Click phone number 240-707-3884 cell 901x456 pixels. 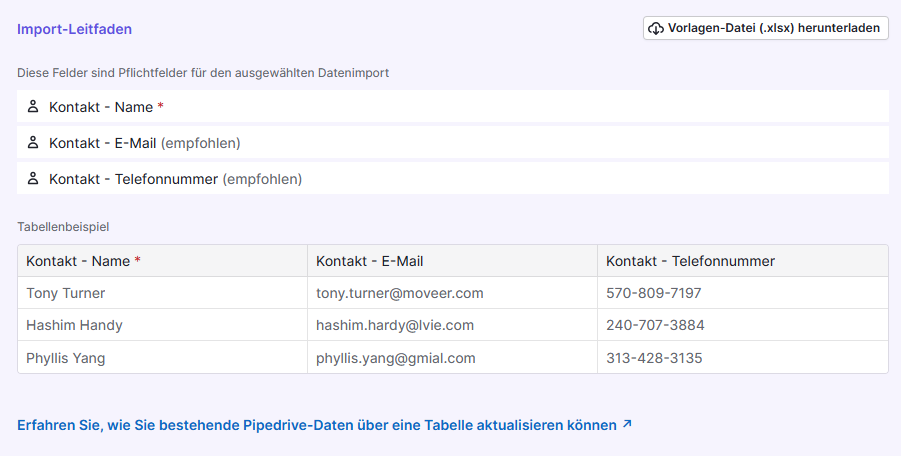(x=655, y=325)
